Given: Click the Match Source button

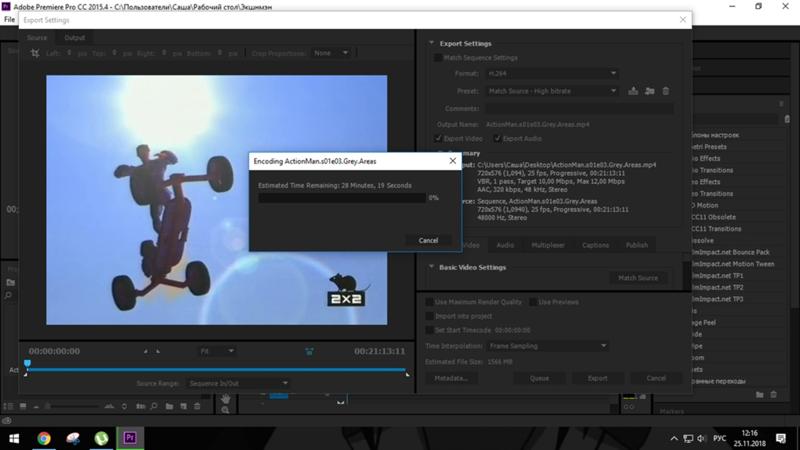Looking at the screenshot, I should click(x=638, y=278).
